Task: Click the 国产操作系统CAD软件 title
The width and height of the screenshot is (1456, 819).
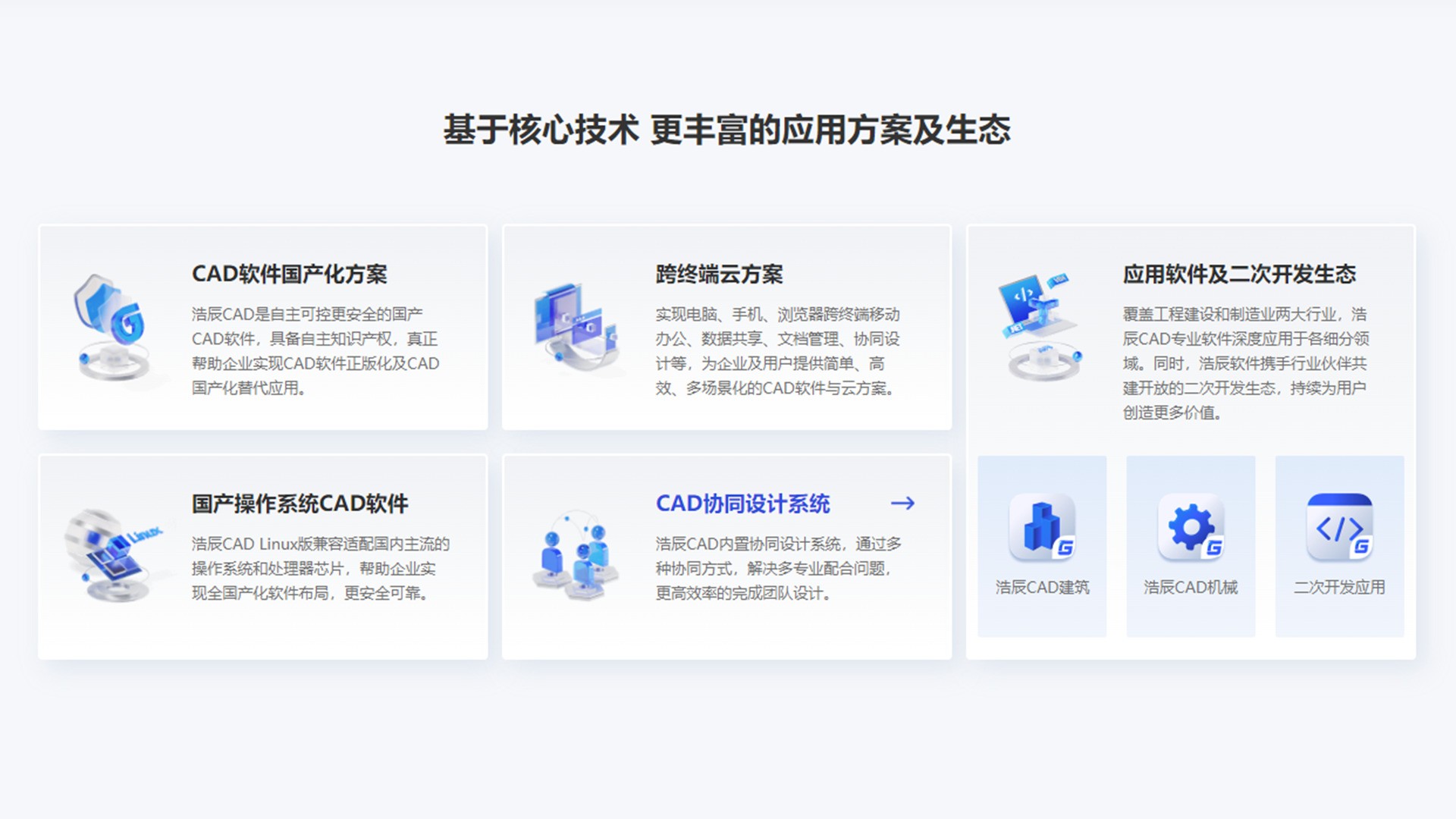Action: click(x=300, y=503)
